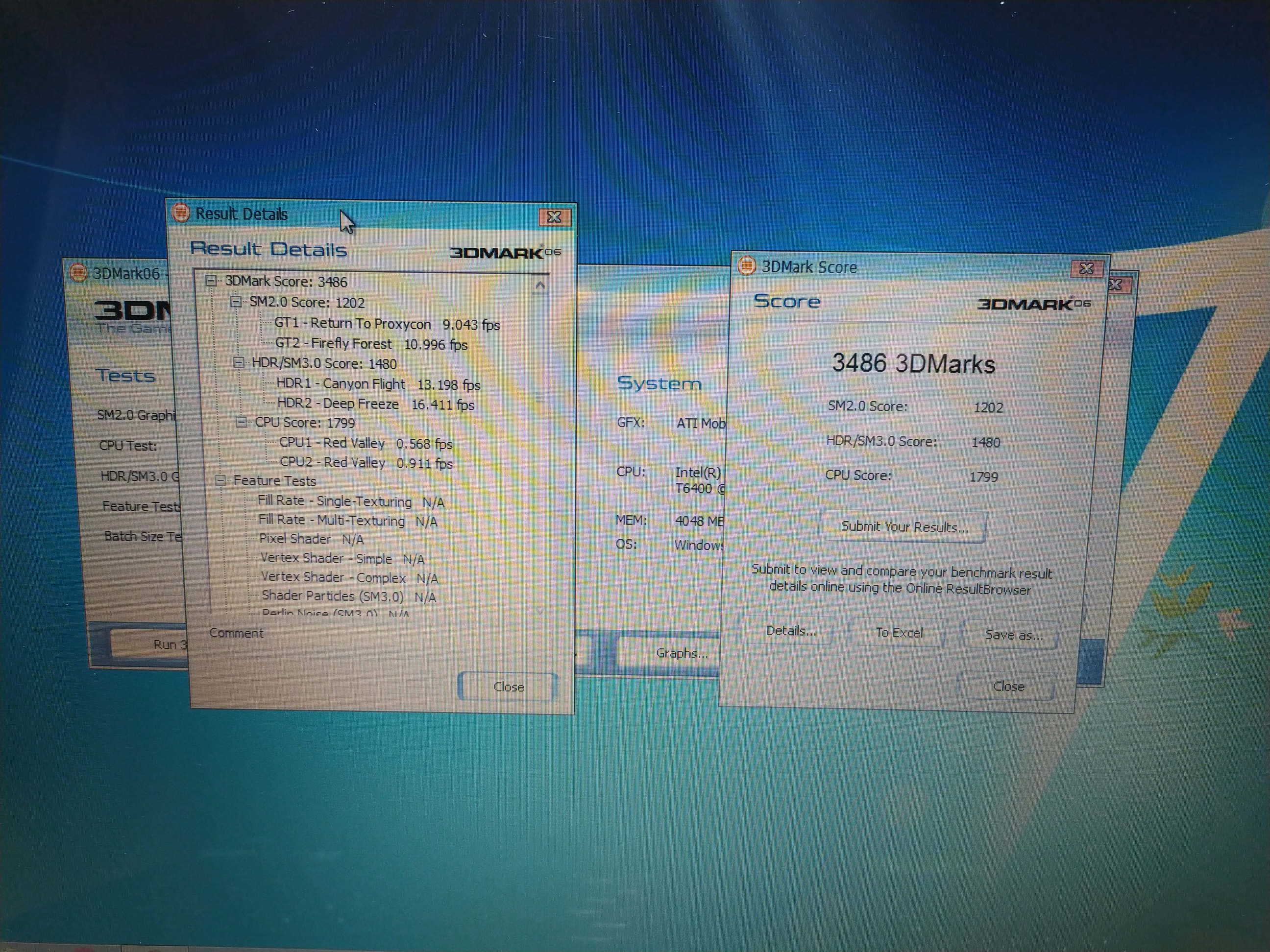1270x952 pixels.
Task: Click the Run 3DMark button in main window
Action: (x=150, y=644)
